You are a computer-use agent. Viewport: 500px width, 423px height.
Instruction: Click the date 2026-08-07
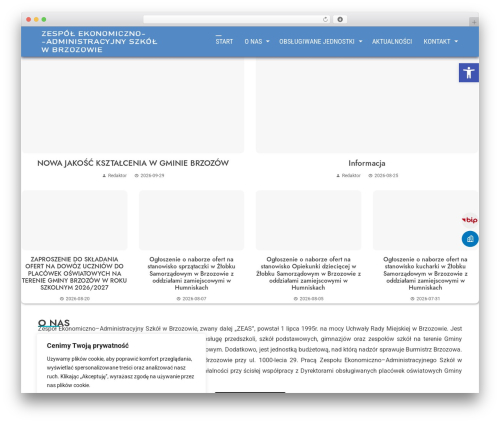click(194, 299)
